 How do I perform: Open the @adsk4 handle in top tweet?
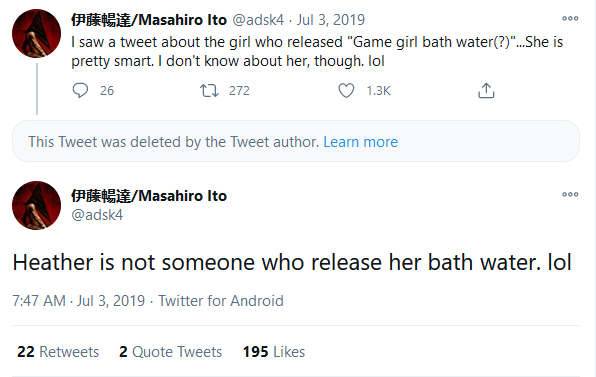(258, 20)
